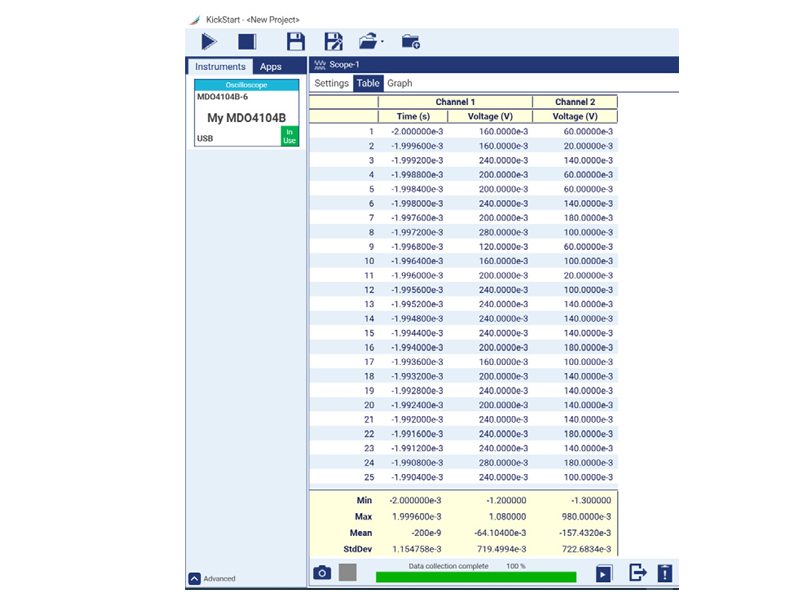Open the dropdown arrow beside Open folder icon
Image resolution: width=800 pixels, height=600 pixels.
coord(383,44)
